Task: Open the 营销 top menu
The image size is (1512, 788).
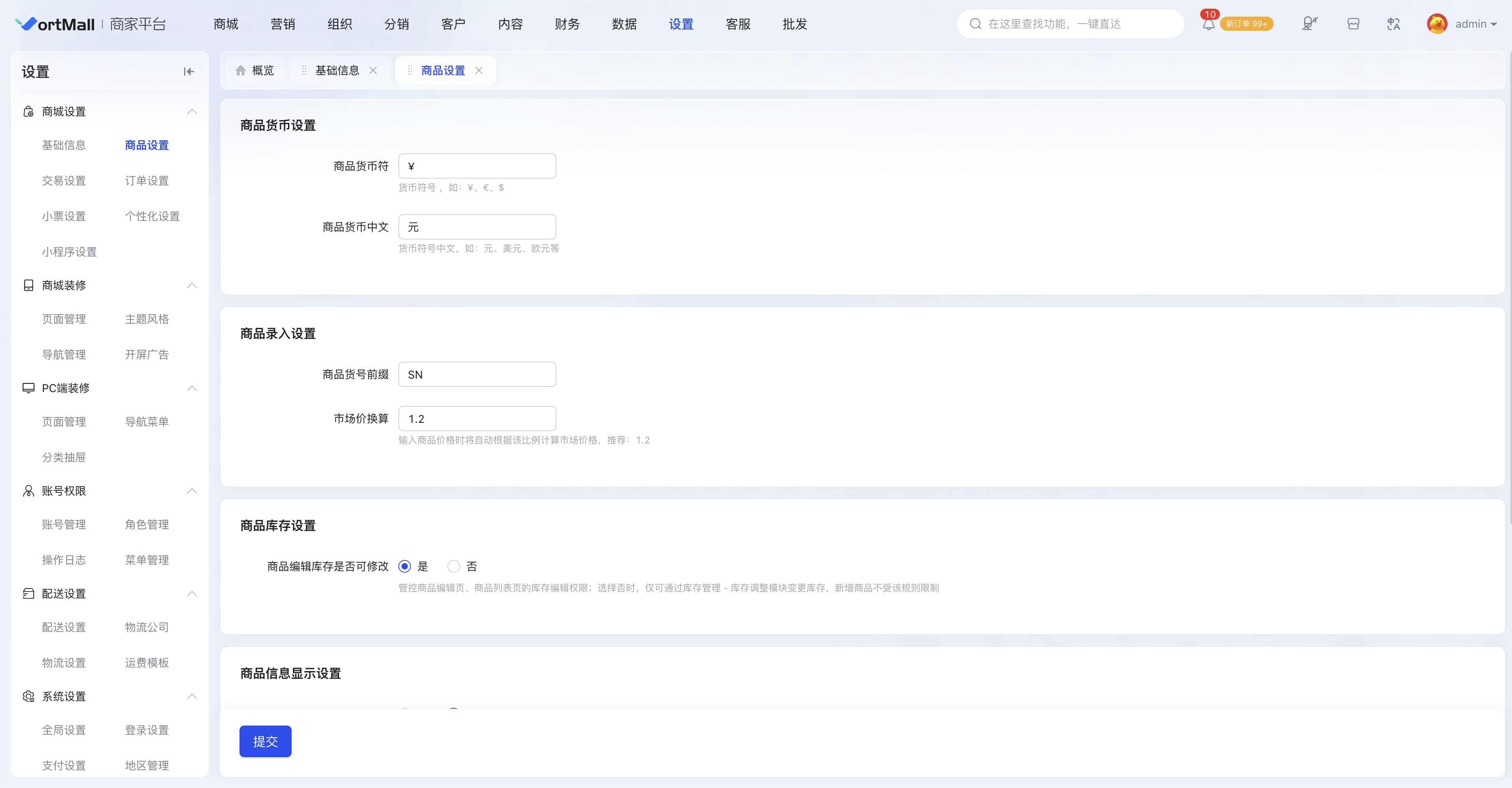Action: pyautogui.click(x=283, y=24)
